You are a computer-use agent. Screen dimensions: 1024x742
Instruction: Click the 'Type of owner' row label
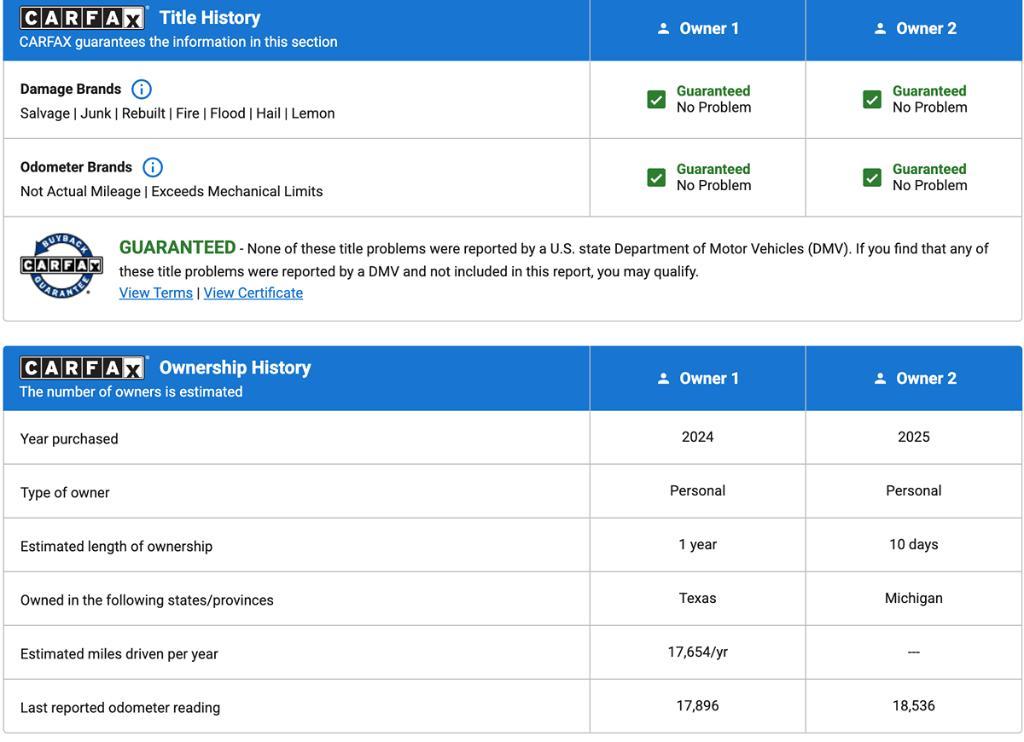(x=65, y=492)
